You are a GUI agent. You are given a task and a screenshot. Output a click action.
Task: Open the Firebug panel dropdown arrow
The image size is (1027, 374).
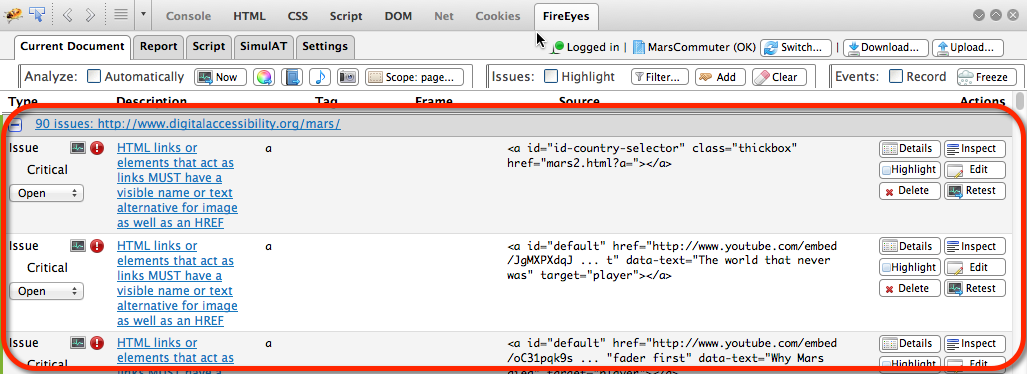pyautogui.click(x=143, y=14)
